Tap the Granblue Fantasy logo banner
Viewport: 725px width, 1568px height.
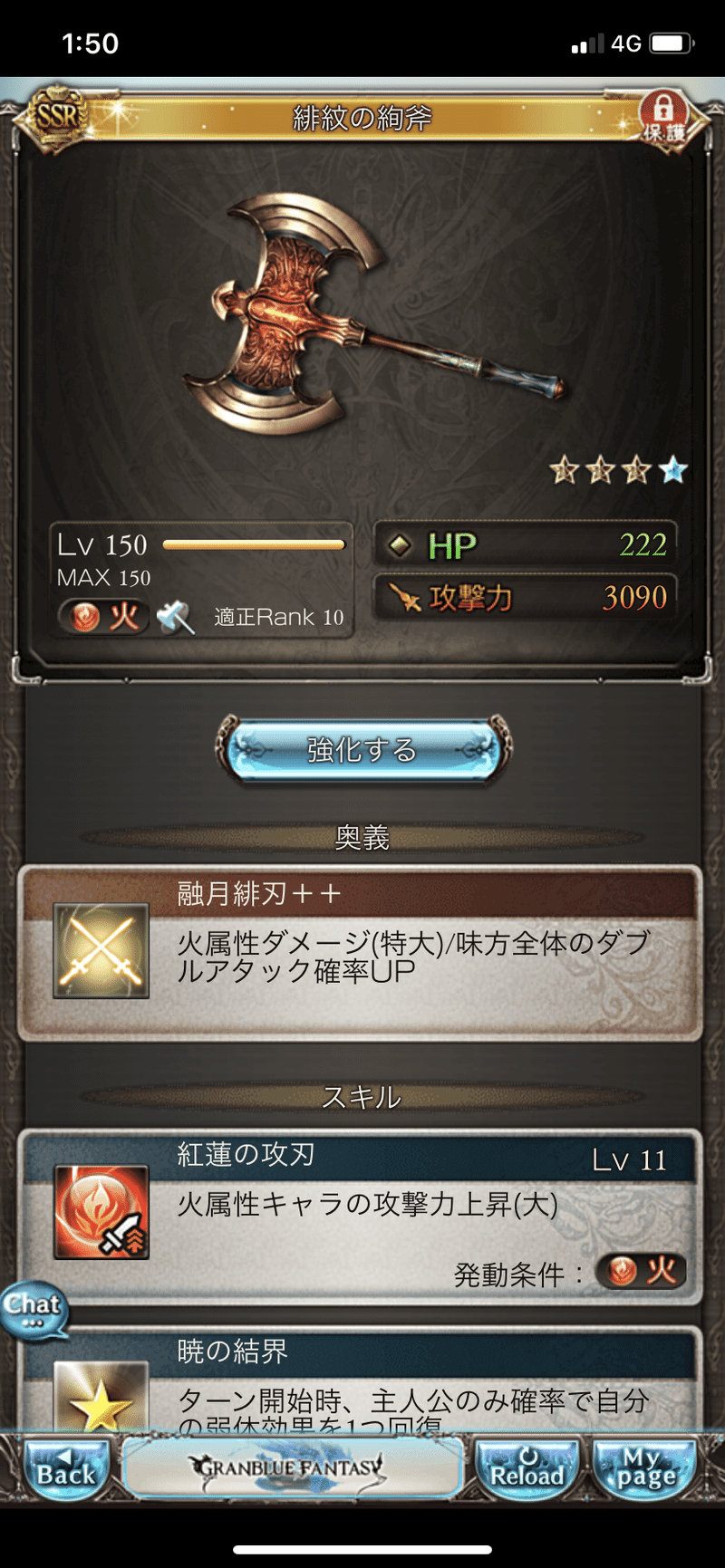coord(292,1466)
